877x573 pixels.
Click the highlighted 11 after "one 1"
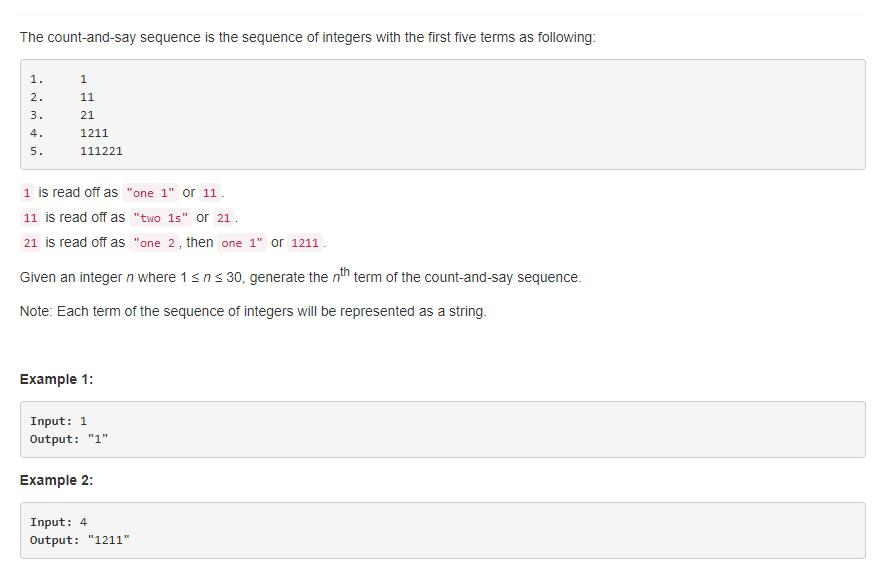tap(210, 193)
